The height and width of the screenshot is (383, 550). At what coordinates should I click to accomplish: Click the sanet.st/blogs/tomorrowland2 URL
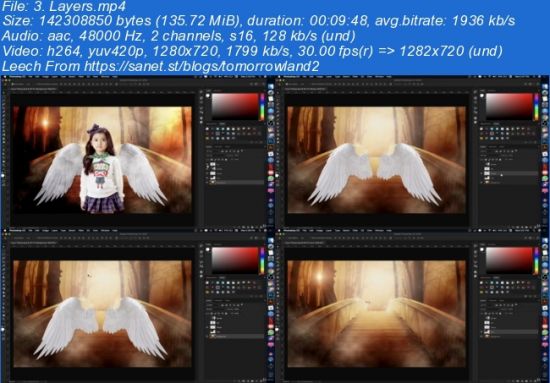pos(202,66)
